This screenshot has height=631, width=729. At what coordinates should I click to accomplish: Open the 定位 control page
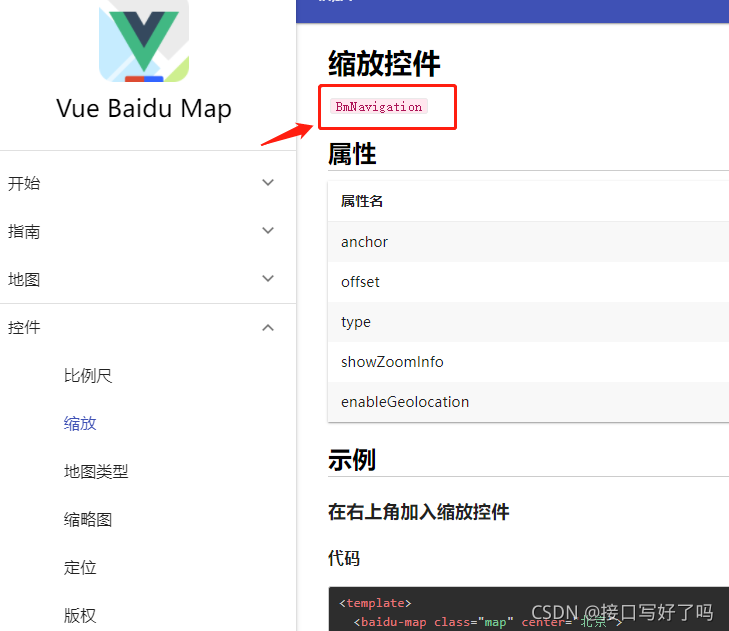(x=80, y=567)
